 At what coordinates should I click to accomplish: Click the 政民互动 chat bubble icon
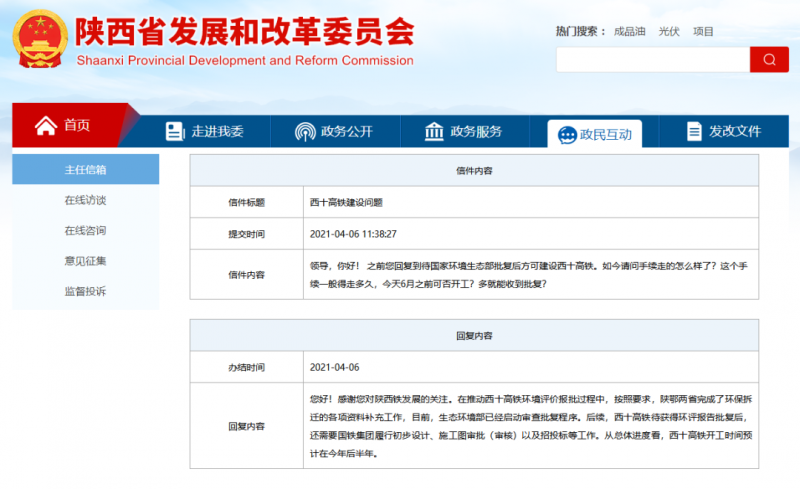pyautogui.click(x=567, y=134)
